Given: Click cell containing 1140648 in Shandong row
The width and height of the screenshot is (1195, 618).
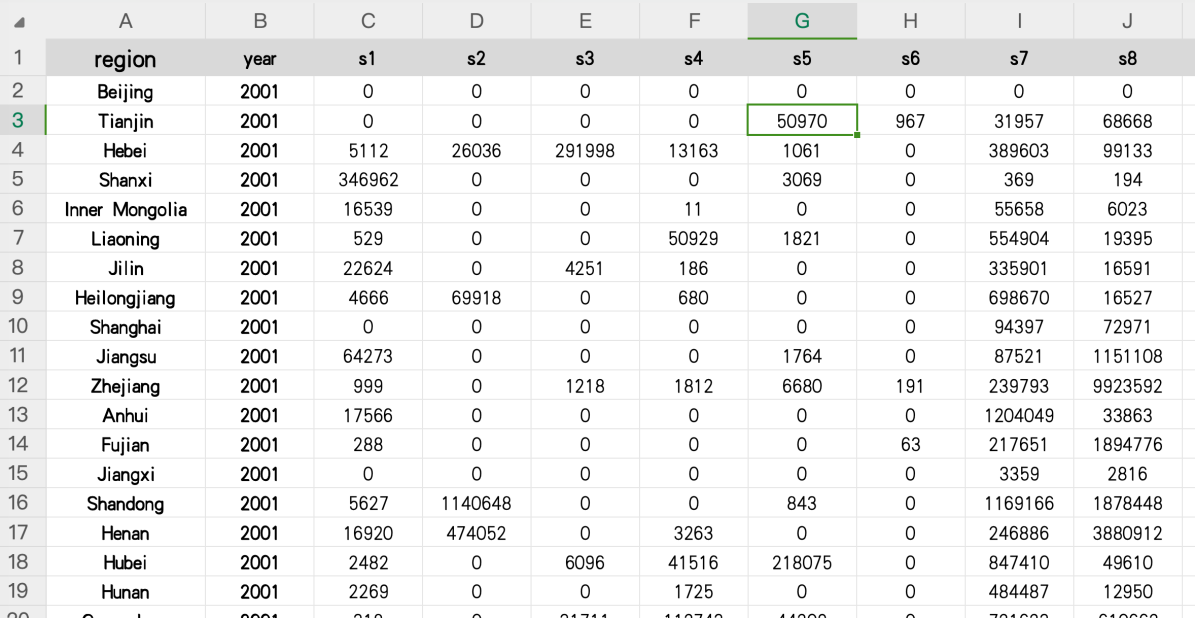Looking at the screenshot, I should coord(476,503).
